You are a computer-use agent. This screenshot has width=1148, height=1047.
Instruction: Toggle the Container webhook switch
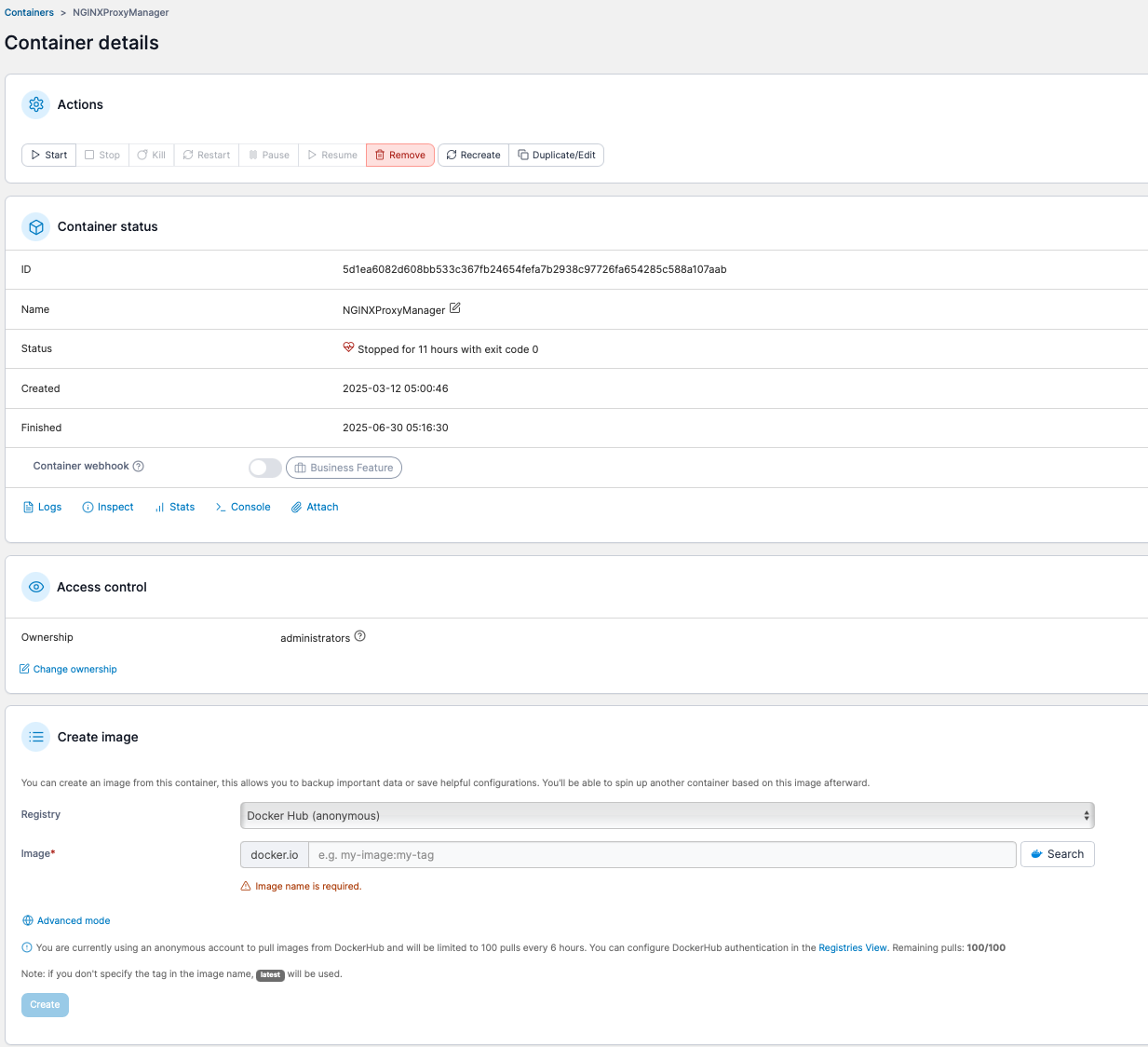coord(264,468)
